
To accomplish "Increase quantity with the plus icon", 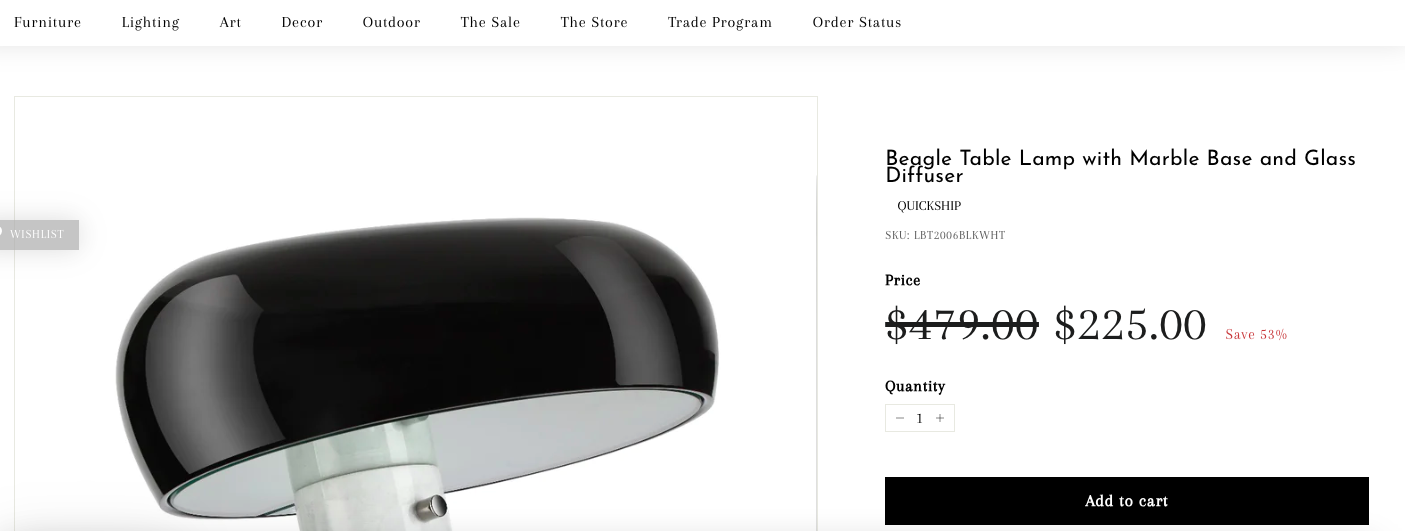I will pyautogui.click(x=940, y=418).
